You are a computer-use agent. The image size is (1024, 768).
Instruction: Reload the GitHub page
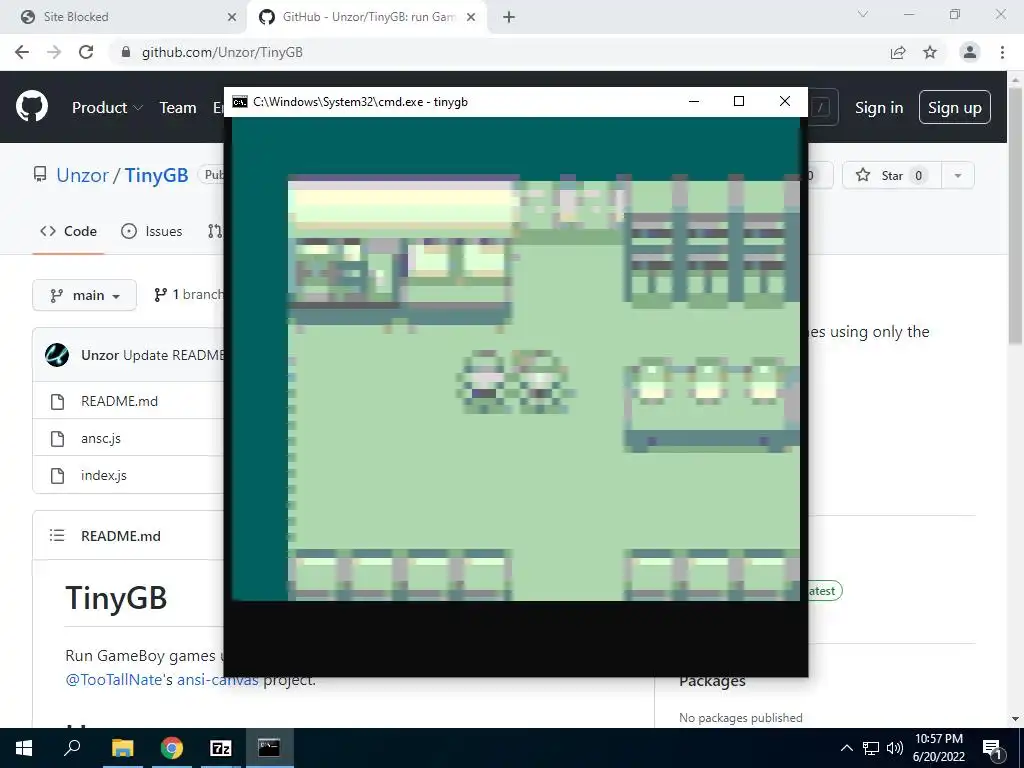(86, 52)
